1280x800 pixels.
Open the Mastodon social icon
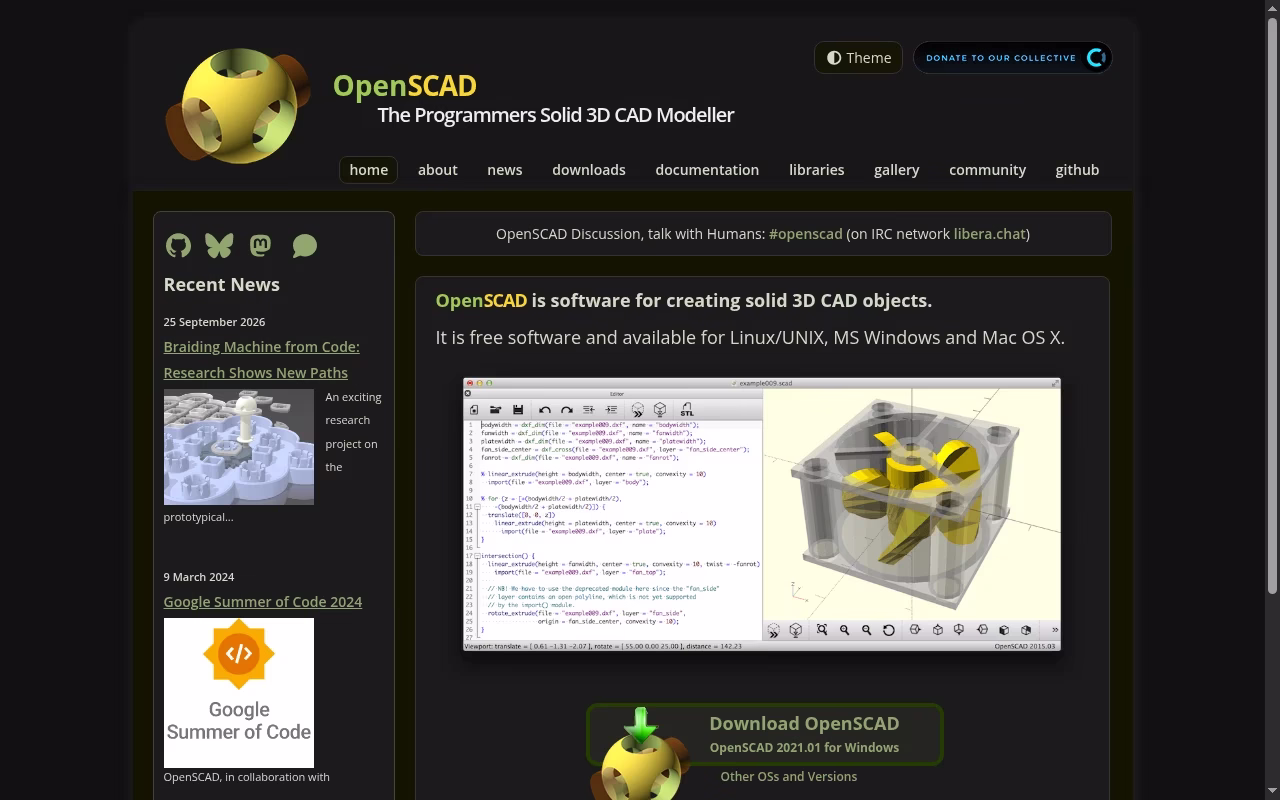click(260, 245)
